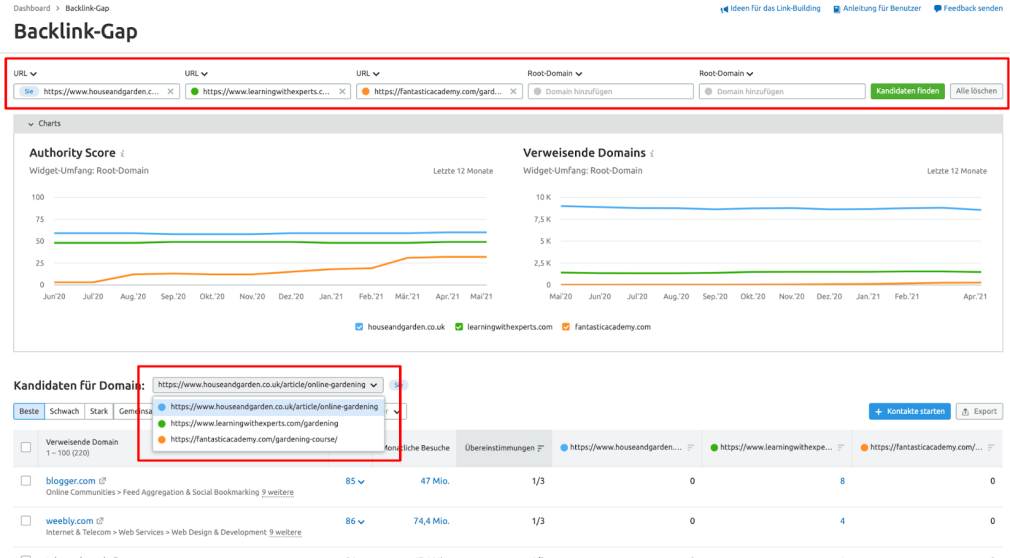The width and height of the screenshot is (1010, 558).
Task: Open the Kandidaten für Domain dropdown
Action: click(x=268, y=385)
